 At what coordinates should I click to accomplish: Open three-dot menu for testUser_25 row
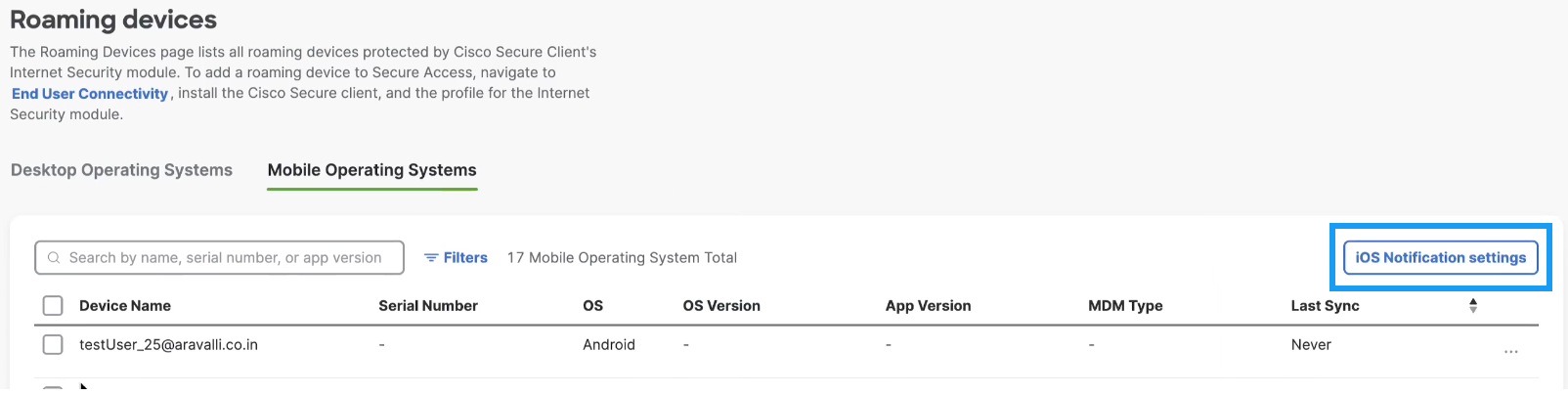click(x=1511, y=351)
